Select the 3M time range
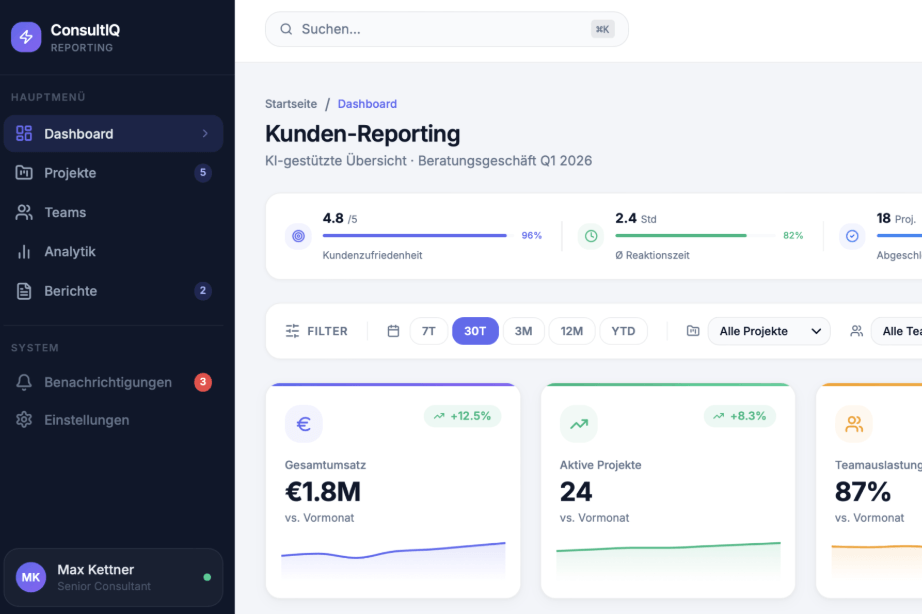The width and height of the screenshot is (922, 614). pos(523,331)
